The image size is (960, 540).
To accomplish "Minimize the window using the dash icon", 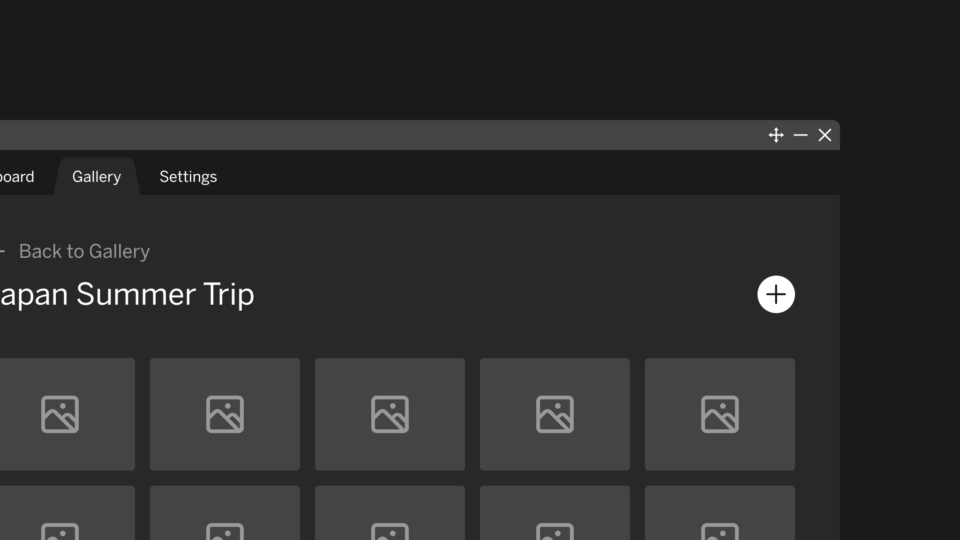I will 800,135.
